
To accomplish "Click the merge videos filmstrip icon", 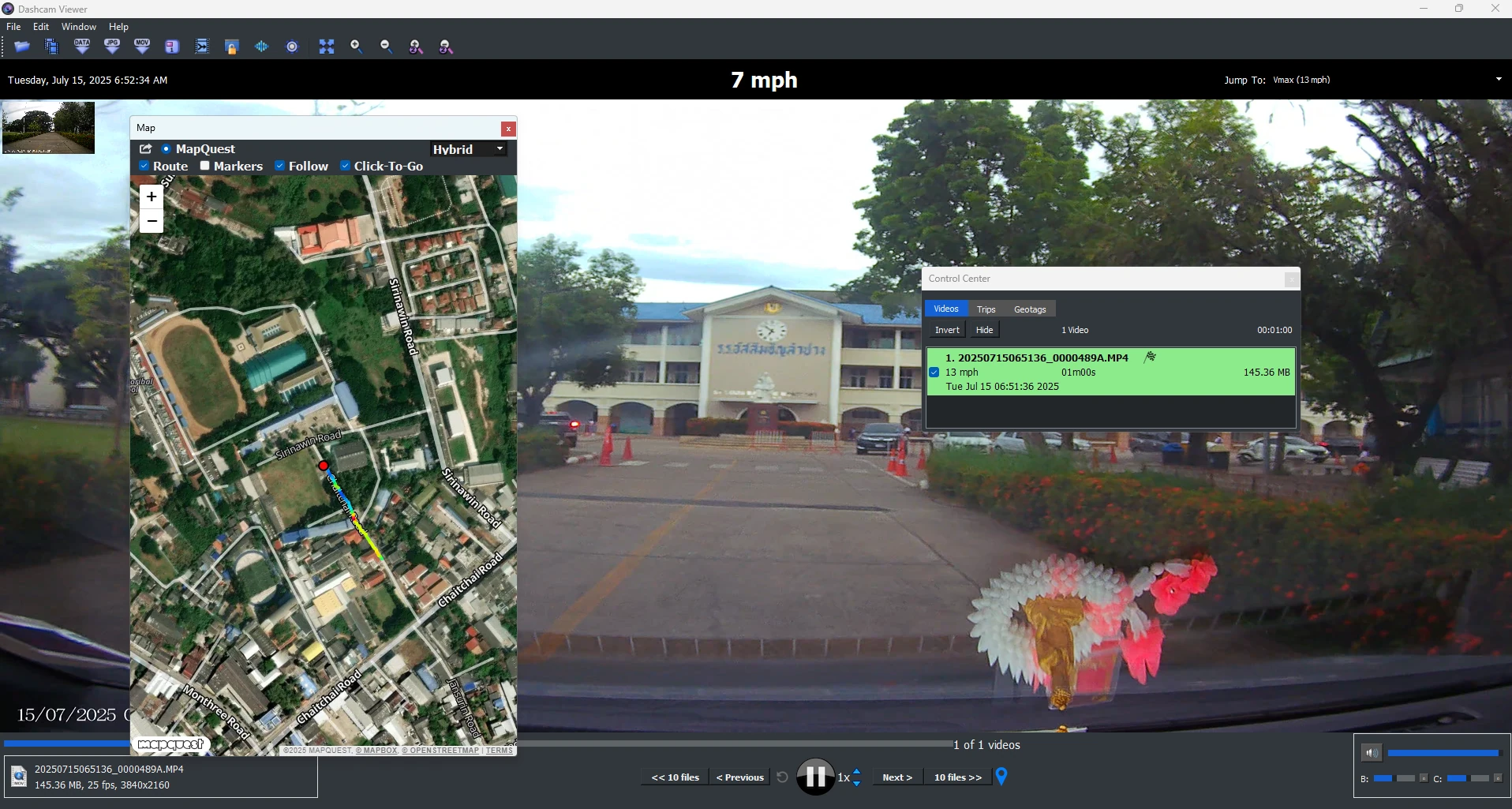I will (x=202, y=47).
